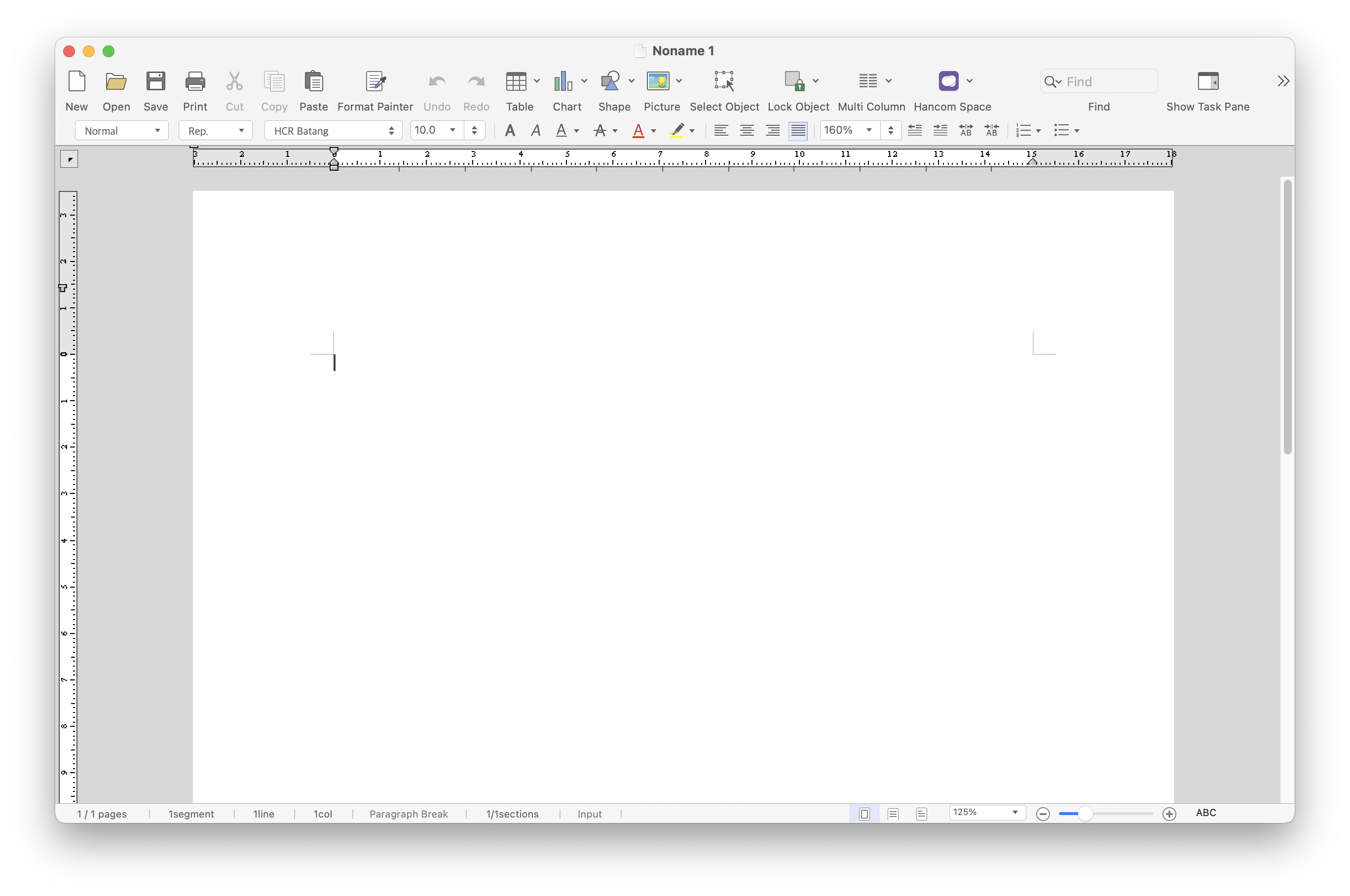Open the highlight color dropdown arrow

[692, 131]
